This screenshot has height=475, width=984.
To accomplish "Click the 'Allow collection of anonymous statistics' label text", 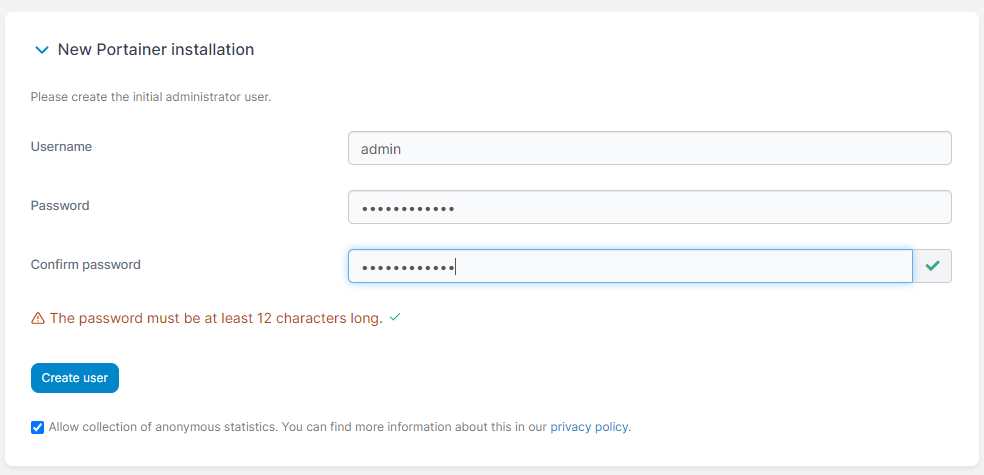I will click(162, 427).
